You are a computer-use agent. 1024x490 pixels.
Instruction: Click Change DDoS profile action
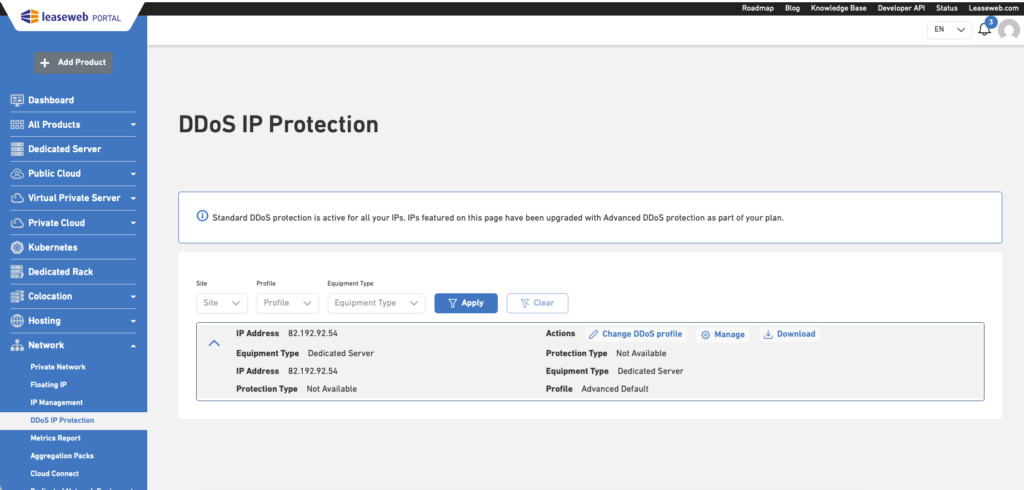click(635, 334)
